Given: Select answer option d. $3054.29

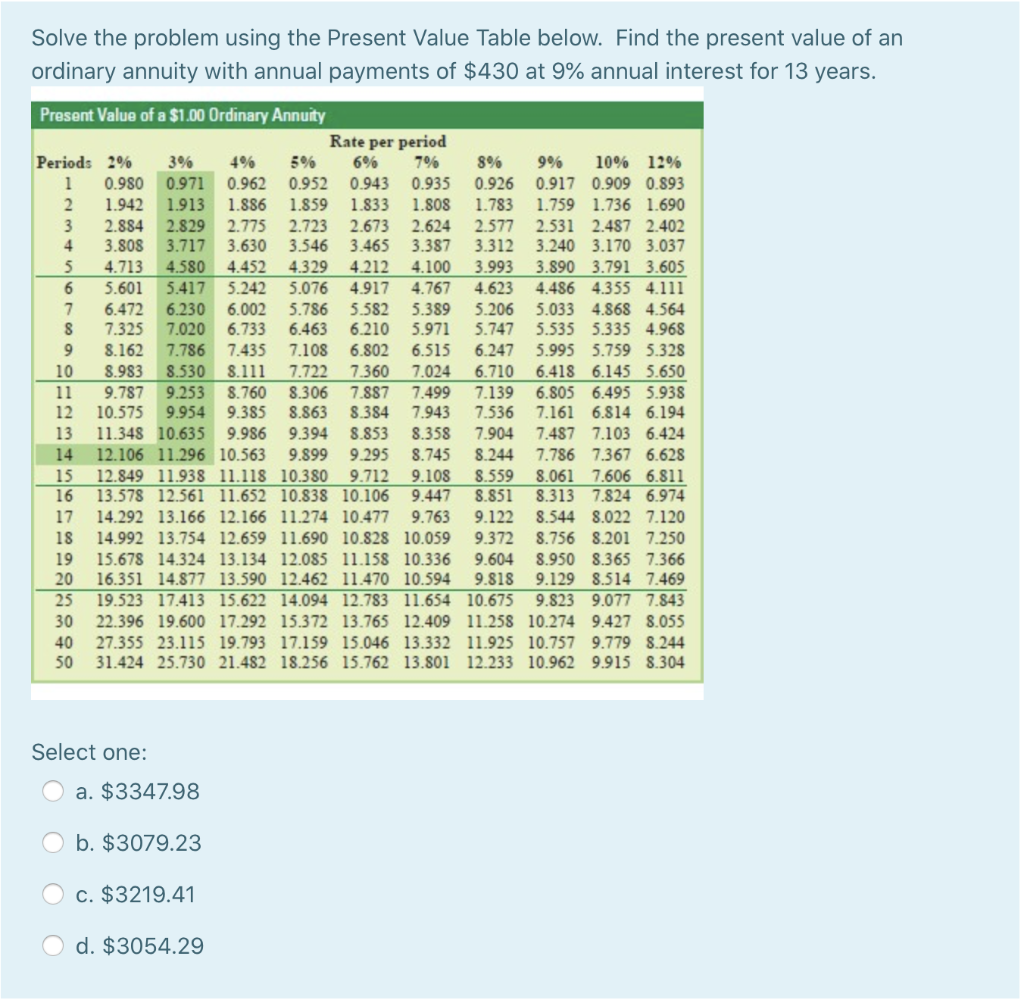Looking at the screenshot, I should tap(55, 944).
